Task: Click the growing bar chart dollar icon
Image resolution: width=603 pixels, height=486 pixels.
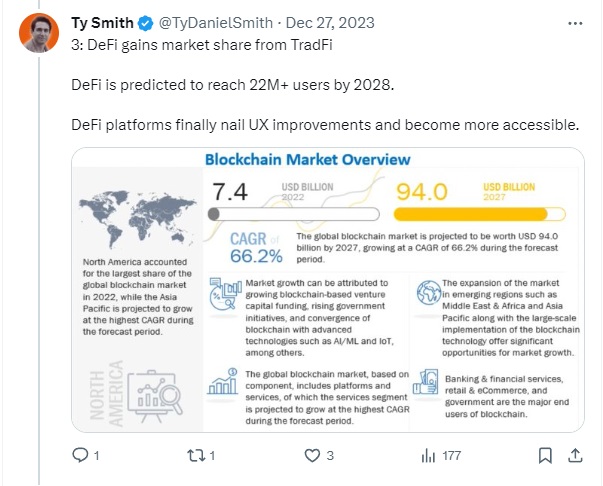Action: tap(223, 381)
